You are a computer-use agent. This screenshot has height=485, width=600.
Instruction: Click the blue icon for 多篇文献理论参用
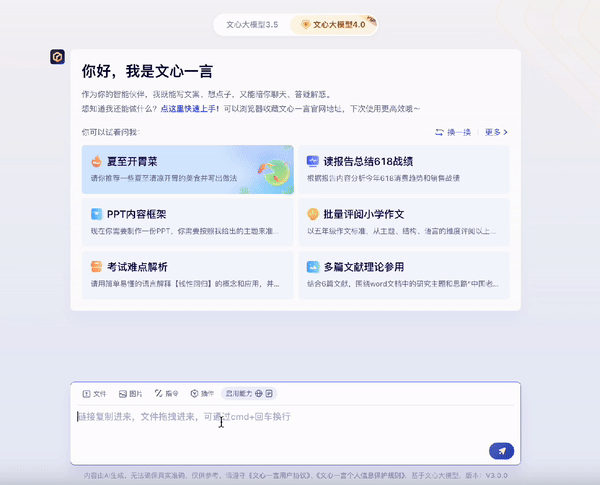(313, 266)
